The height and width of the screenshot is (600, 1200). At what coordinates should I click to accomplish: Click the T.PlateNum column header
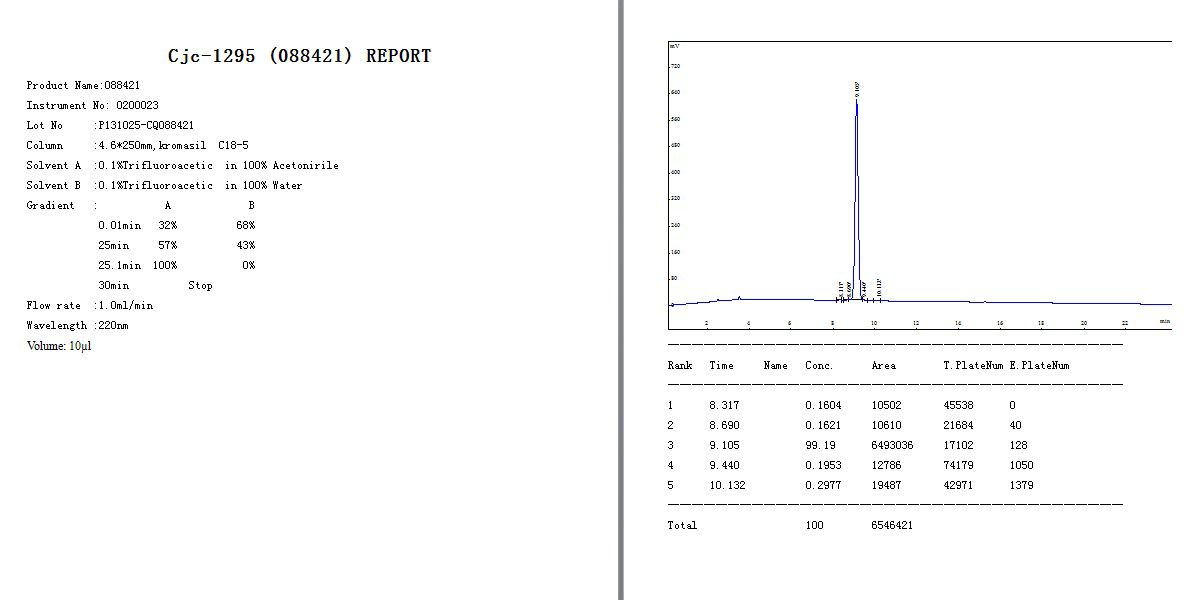pos(973,366)
